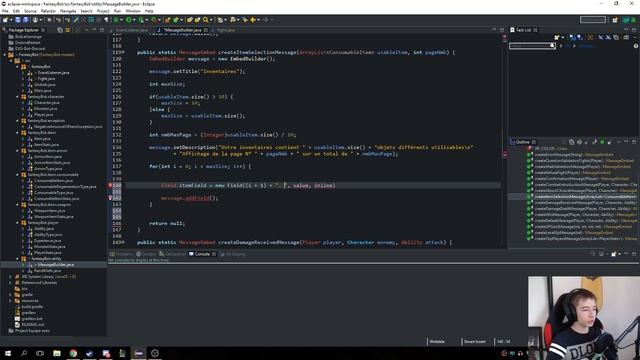Click the Debug bug icon in toolbar
640x360 pixels.
pos(116,20)
